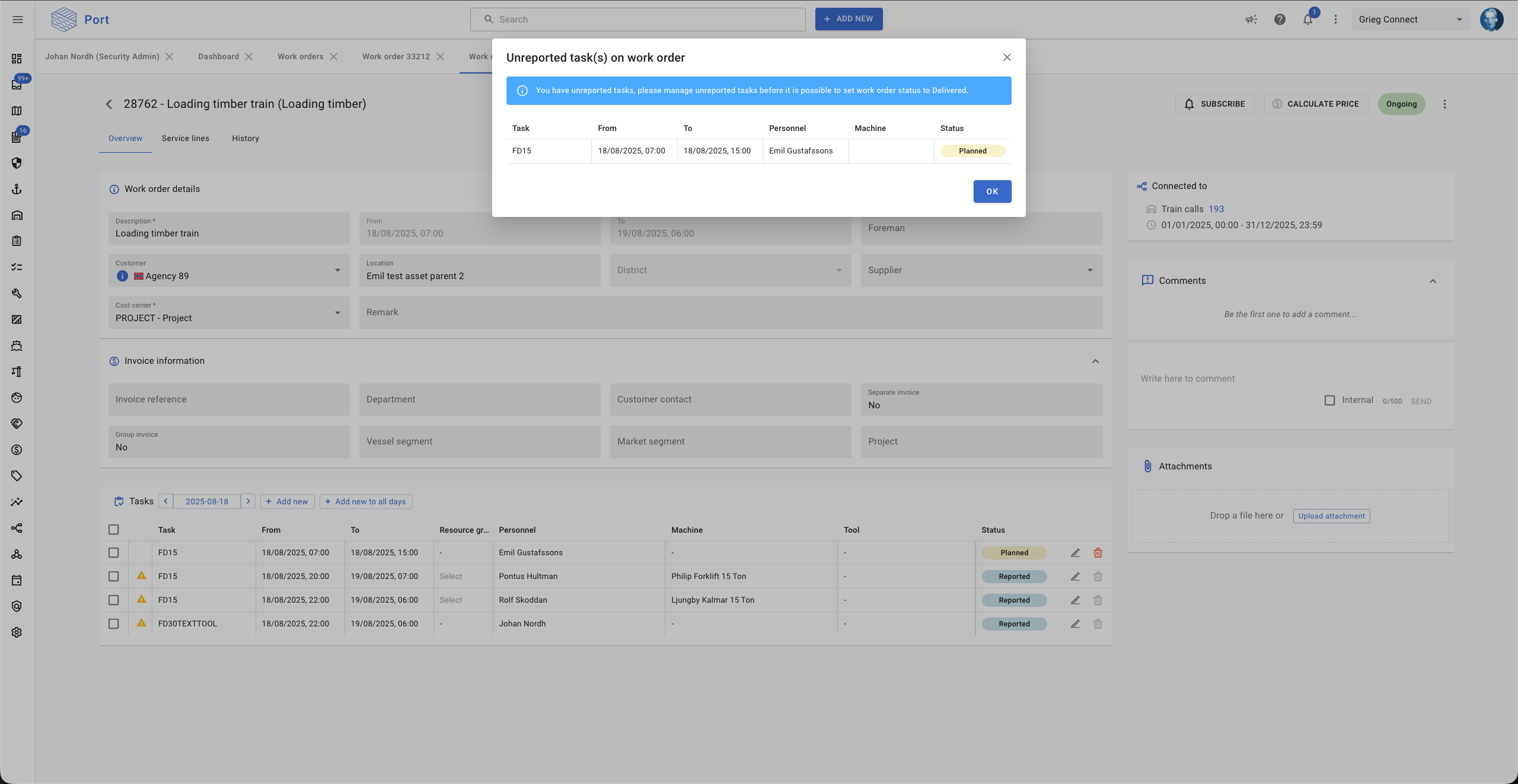Toggle select-all checkbox in Tasks header

113,530
